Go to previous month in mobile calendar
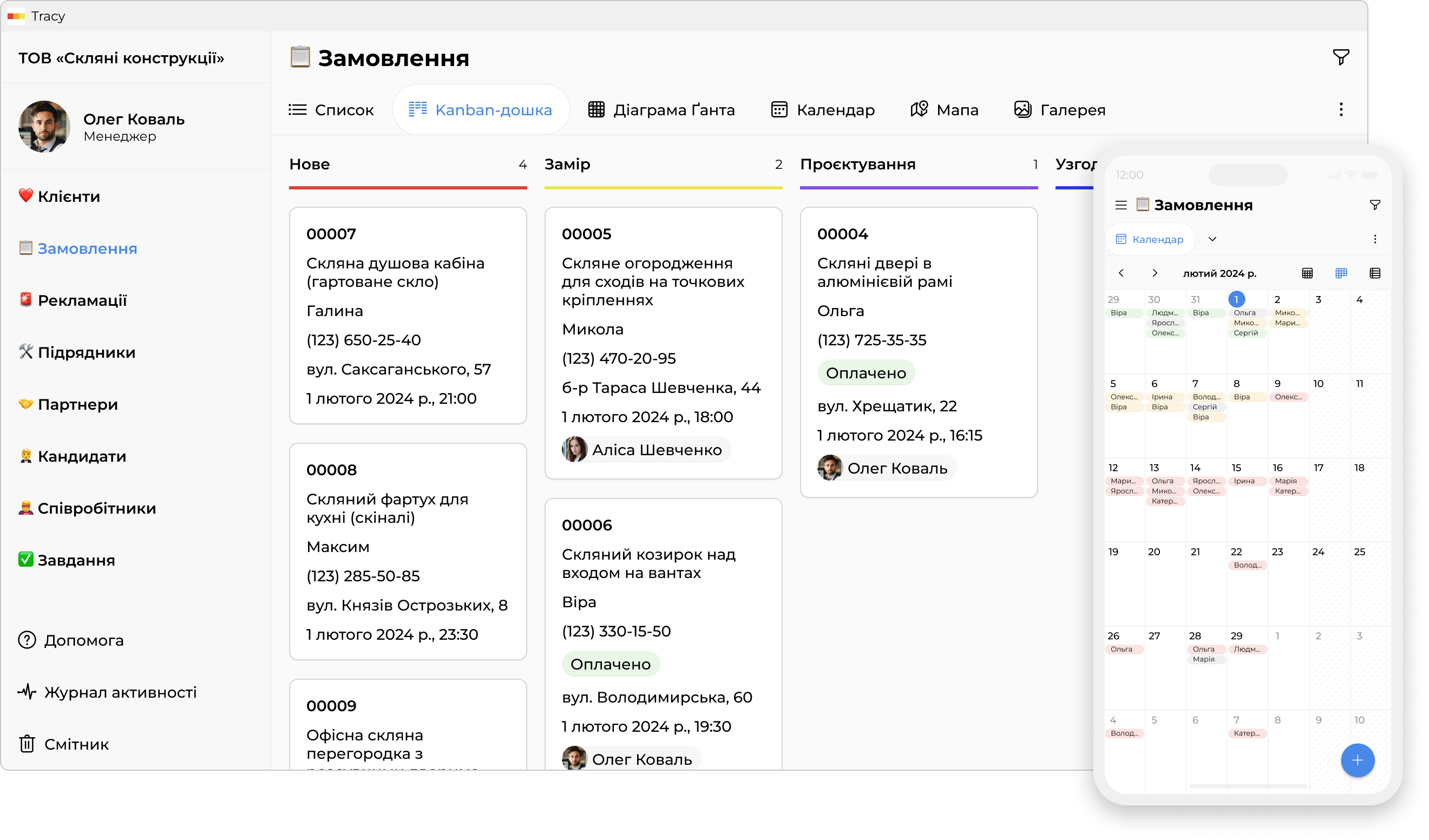Screen dimensions: 1429x840 (x=1120, y=273)
